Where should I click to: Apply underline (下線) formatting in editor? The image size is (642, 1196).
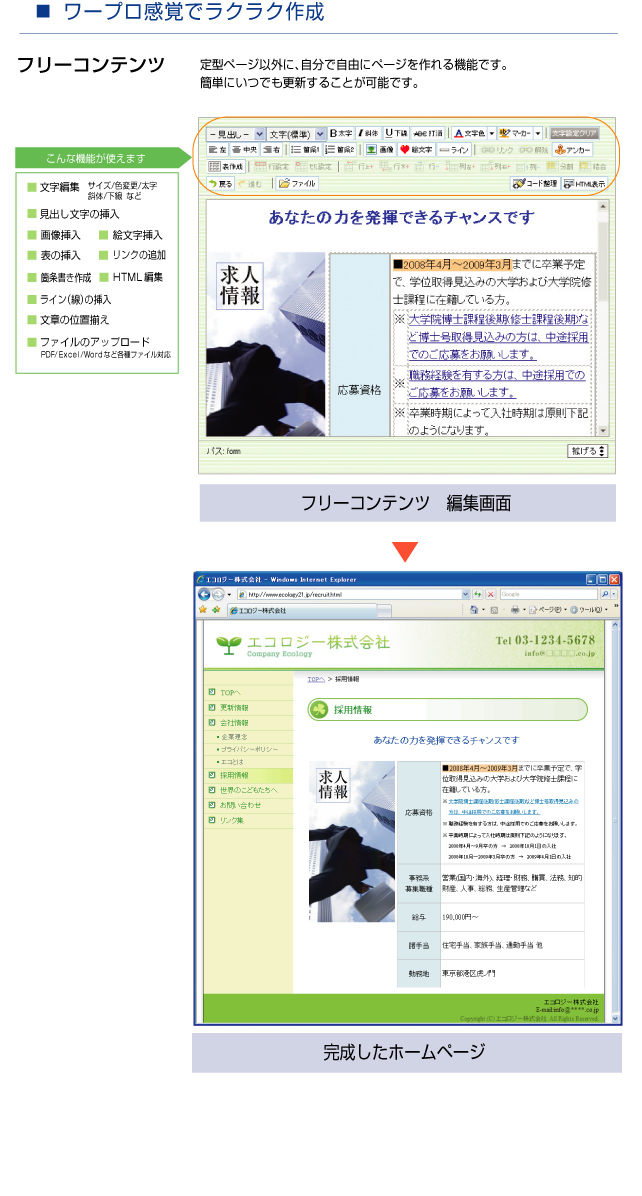pos(396,132)
